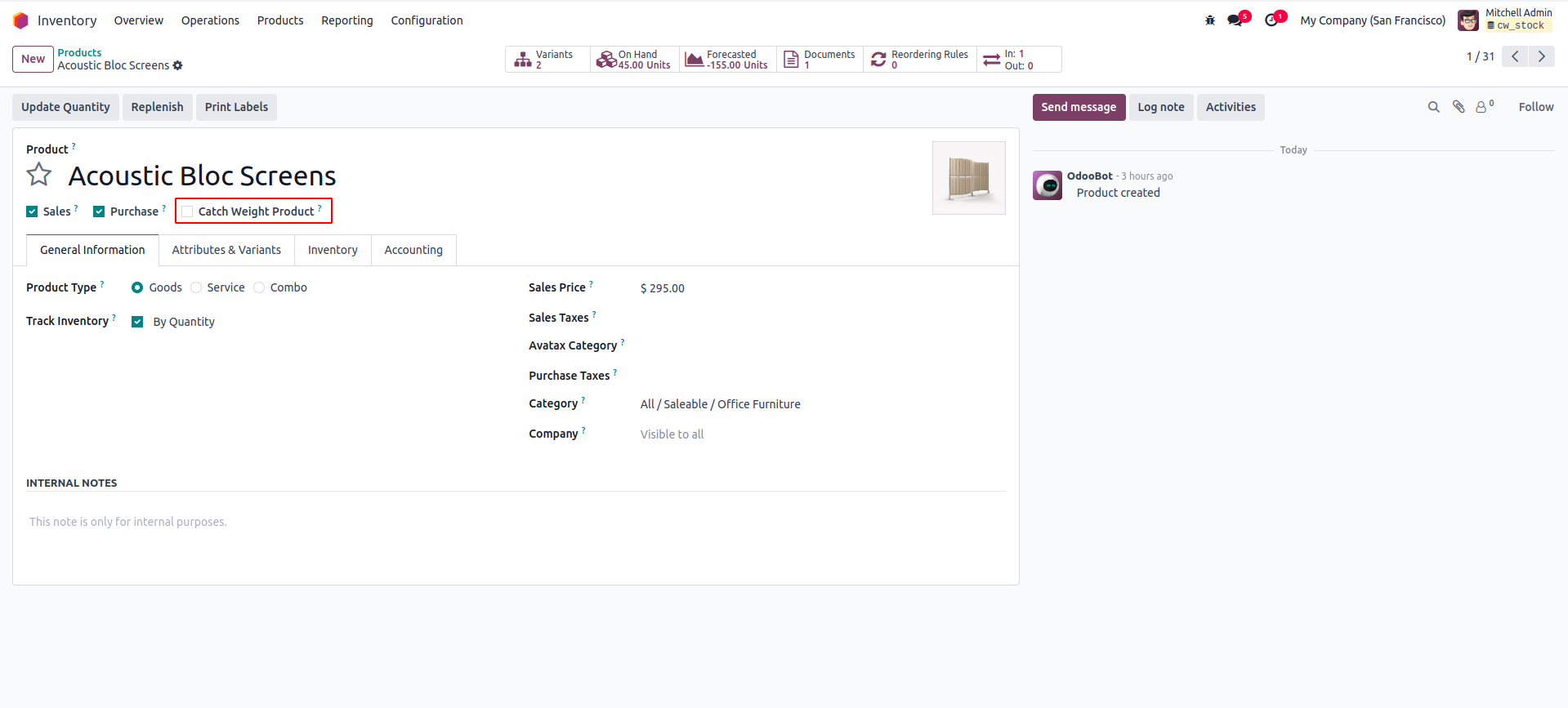Open the chat messages icon
This screenshot has height=708, width=1568.
point(1235,20)
